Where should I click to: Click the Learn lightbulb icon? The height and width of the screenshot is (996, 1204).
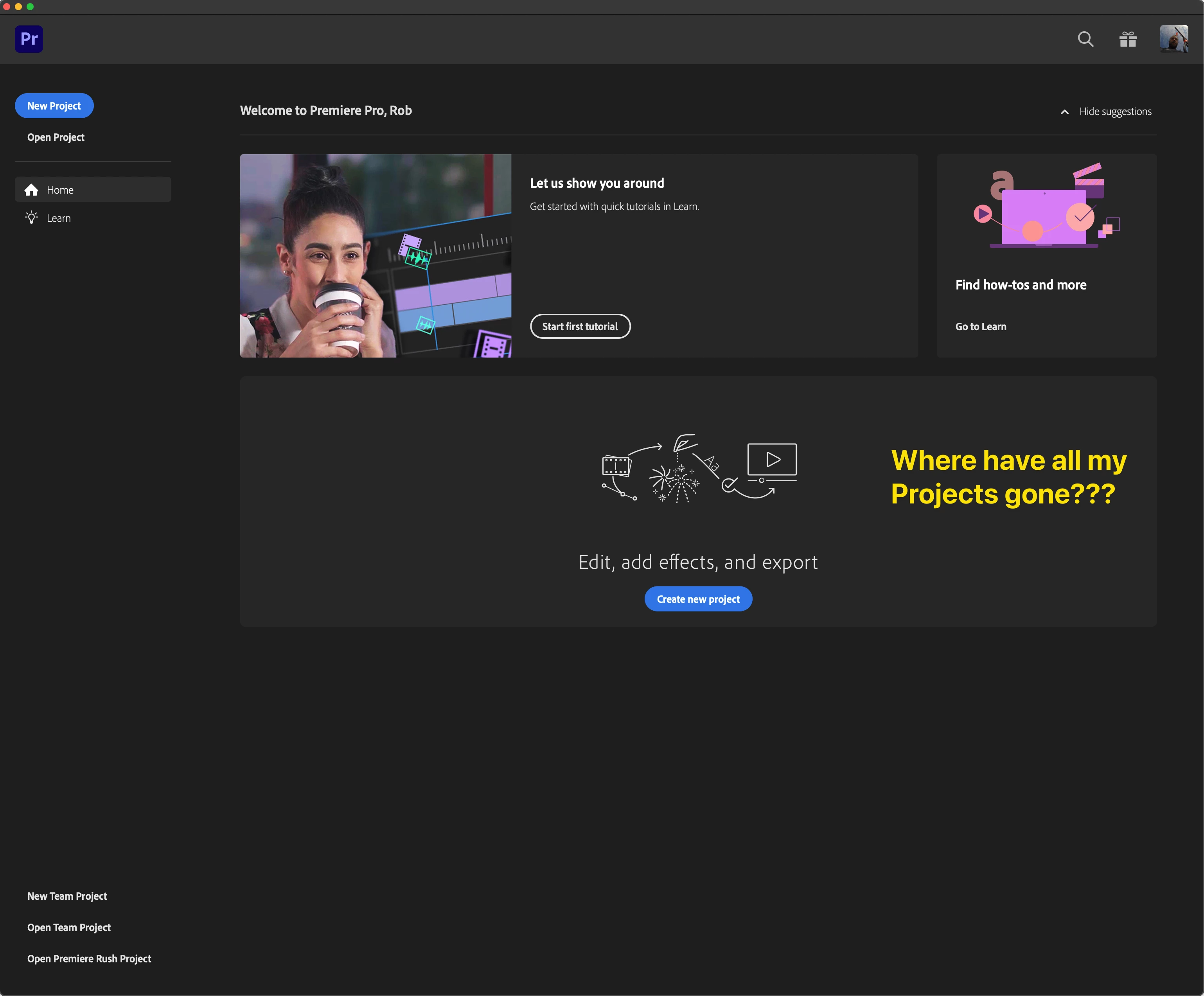coord(32,218)
